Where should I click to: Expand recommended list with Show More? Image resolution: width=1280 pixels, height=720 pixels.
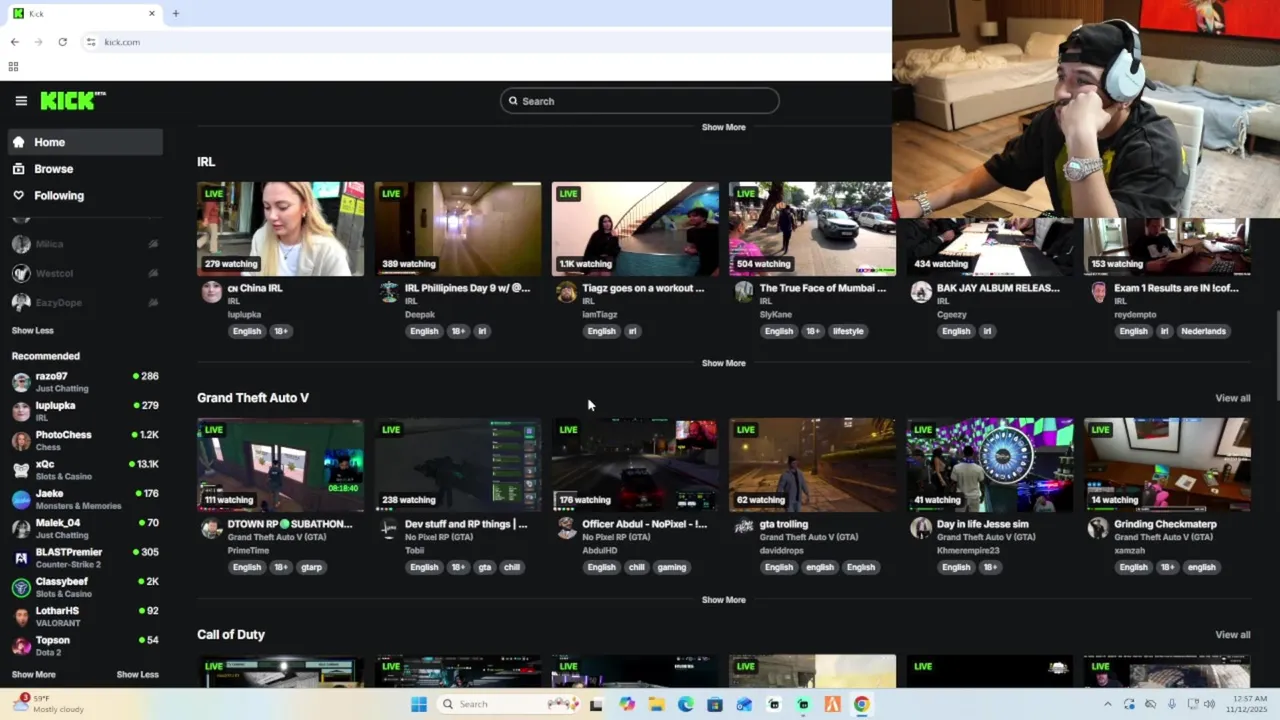34,674
